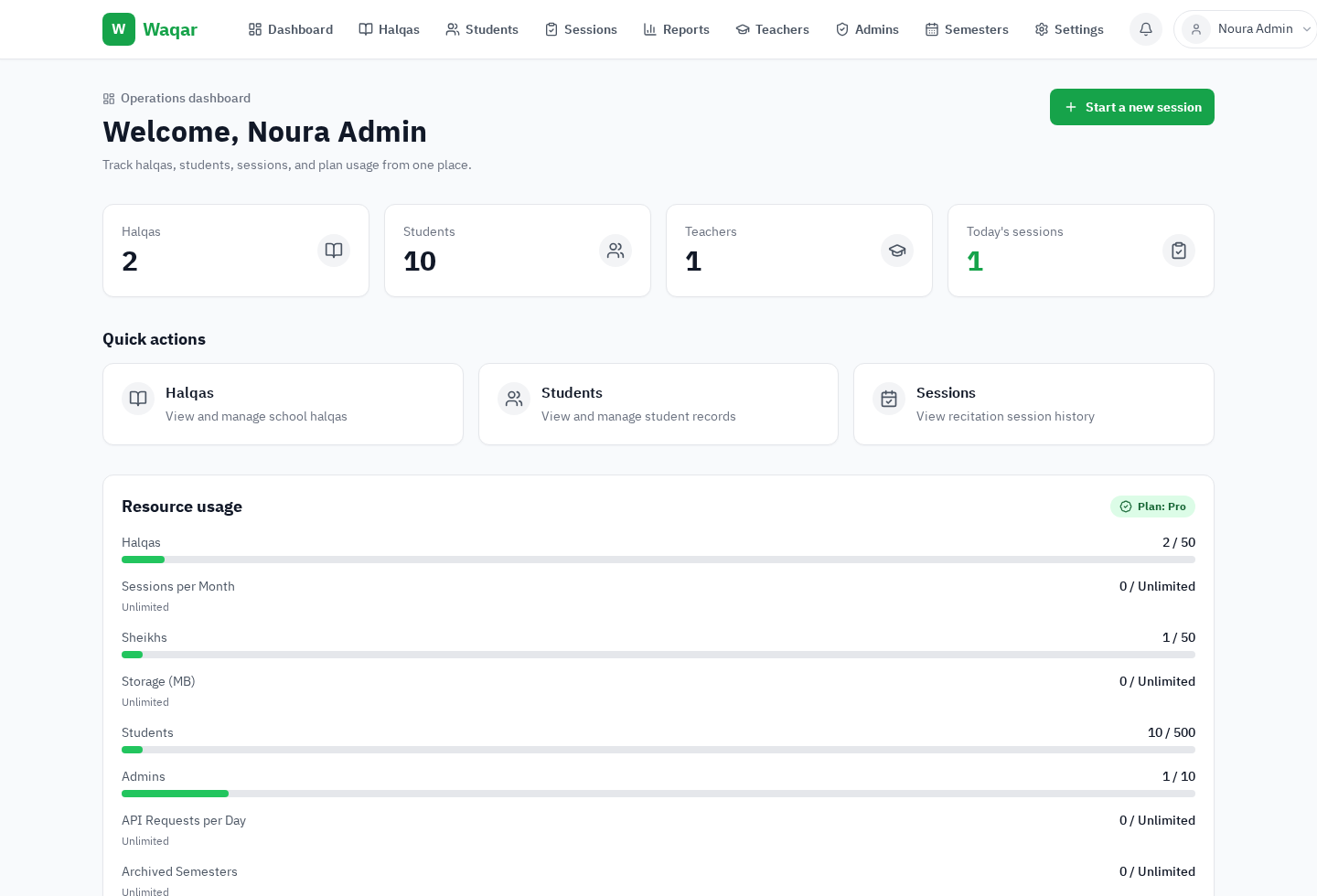Image resolution: width=1317 pixels, height=896 pixels.
Task: Click the 'Sessions per Month' label
Action: coord(178,586)
